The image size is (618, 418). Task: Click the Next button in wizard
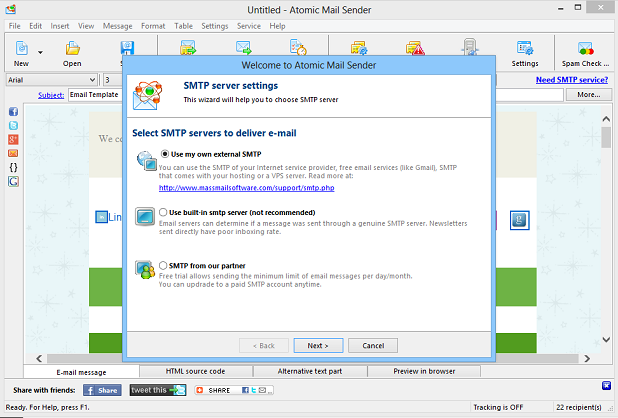318,346
